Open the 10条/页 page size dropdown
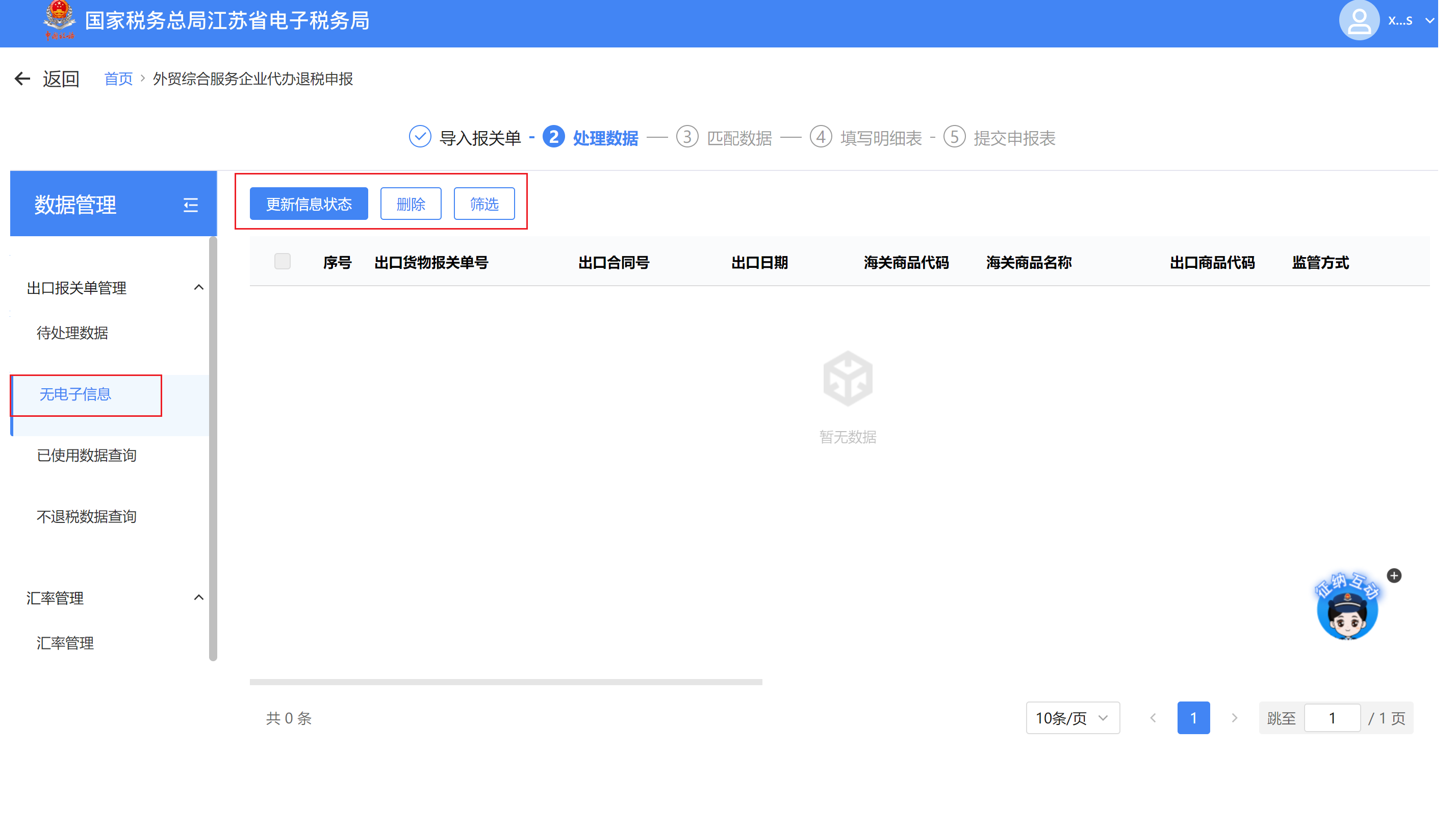 click(1072, 718)
